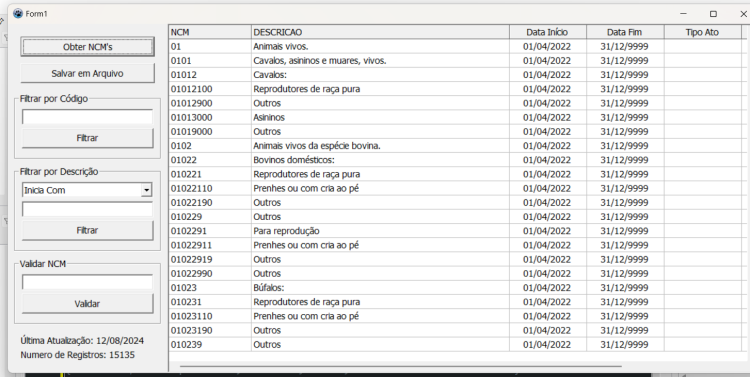Select the DESCRICAO column header

tap(380, 33)
